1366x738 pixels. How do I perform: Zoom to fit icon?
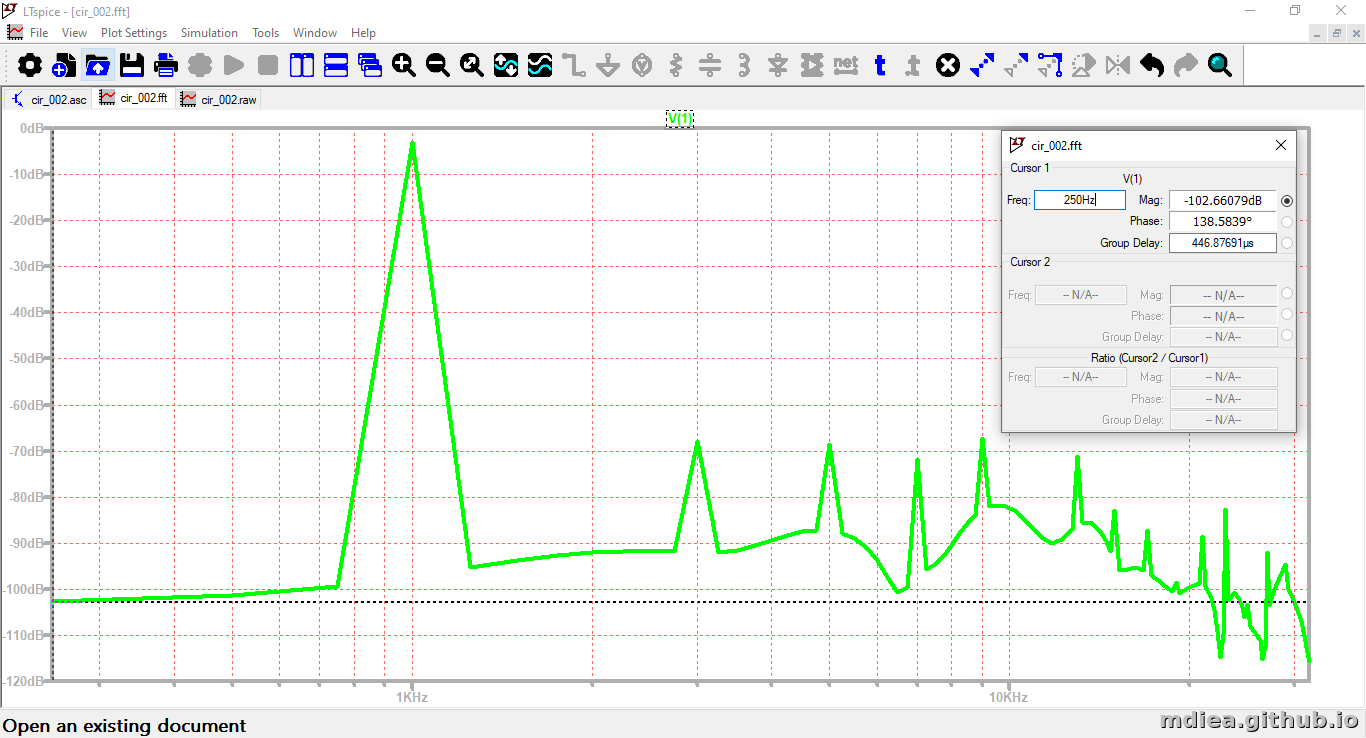tap(472, 66)
